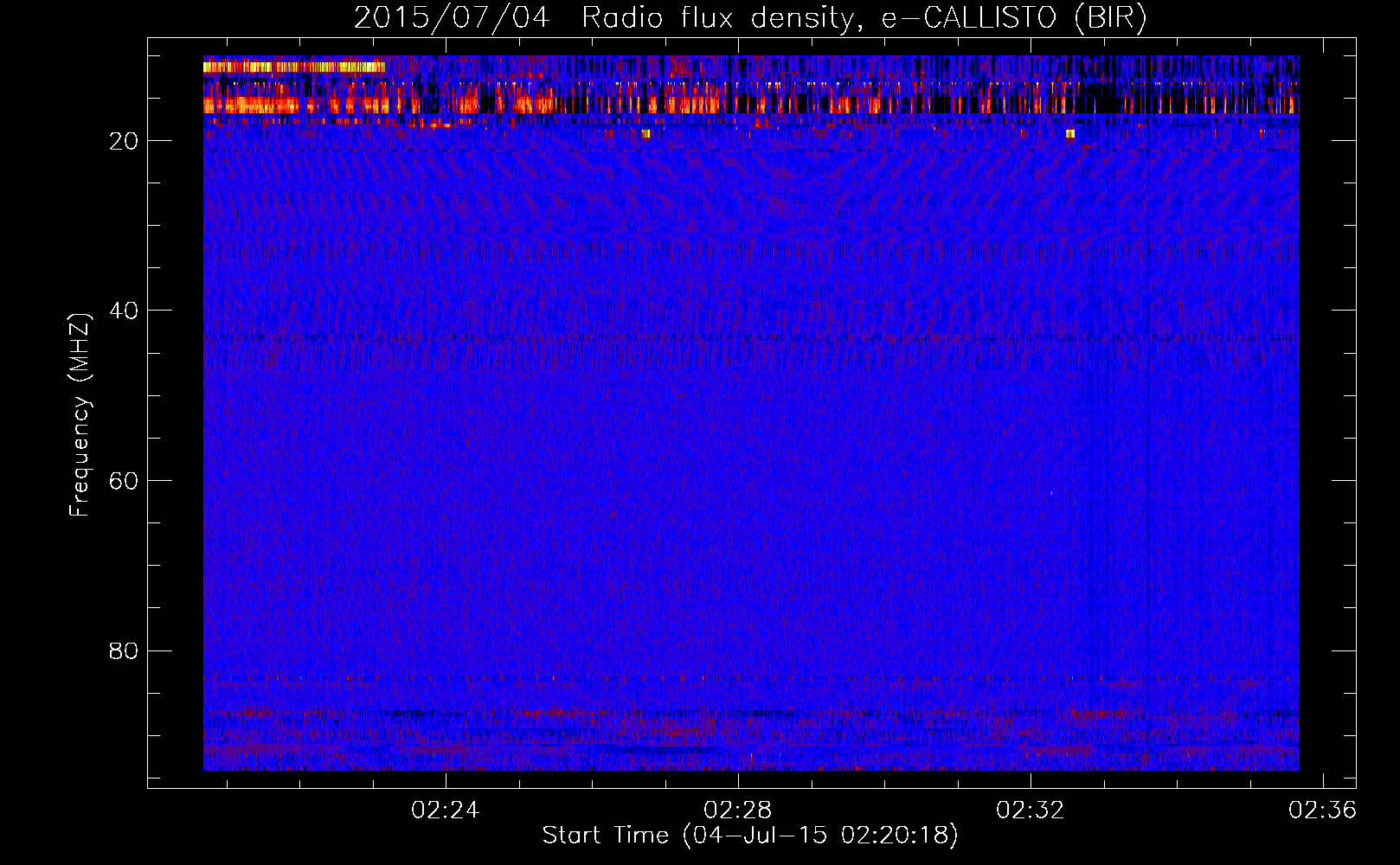Image resolution: width=1400 pixels, height=865 pixels.
Task: Click the "Frequency (MHZ)" y-axis label
Action: tap(80, 415)
